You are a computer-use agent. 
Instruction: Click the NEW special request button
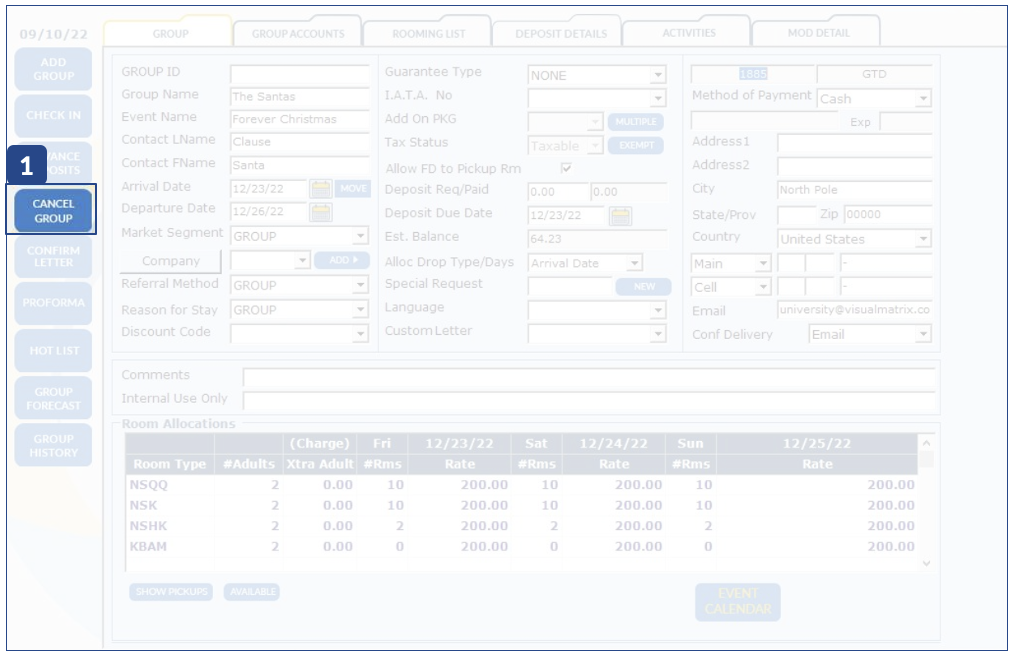coord(643,286)
